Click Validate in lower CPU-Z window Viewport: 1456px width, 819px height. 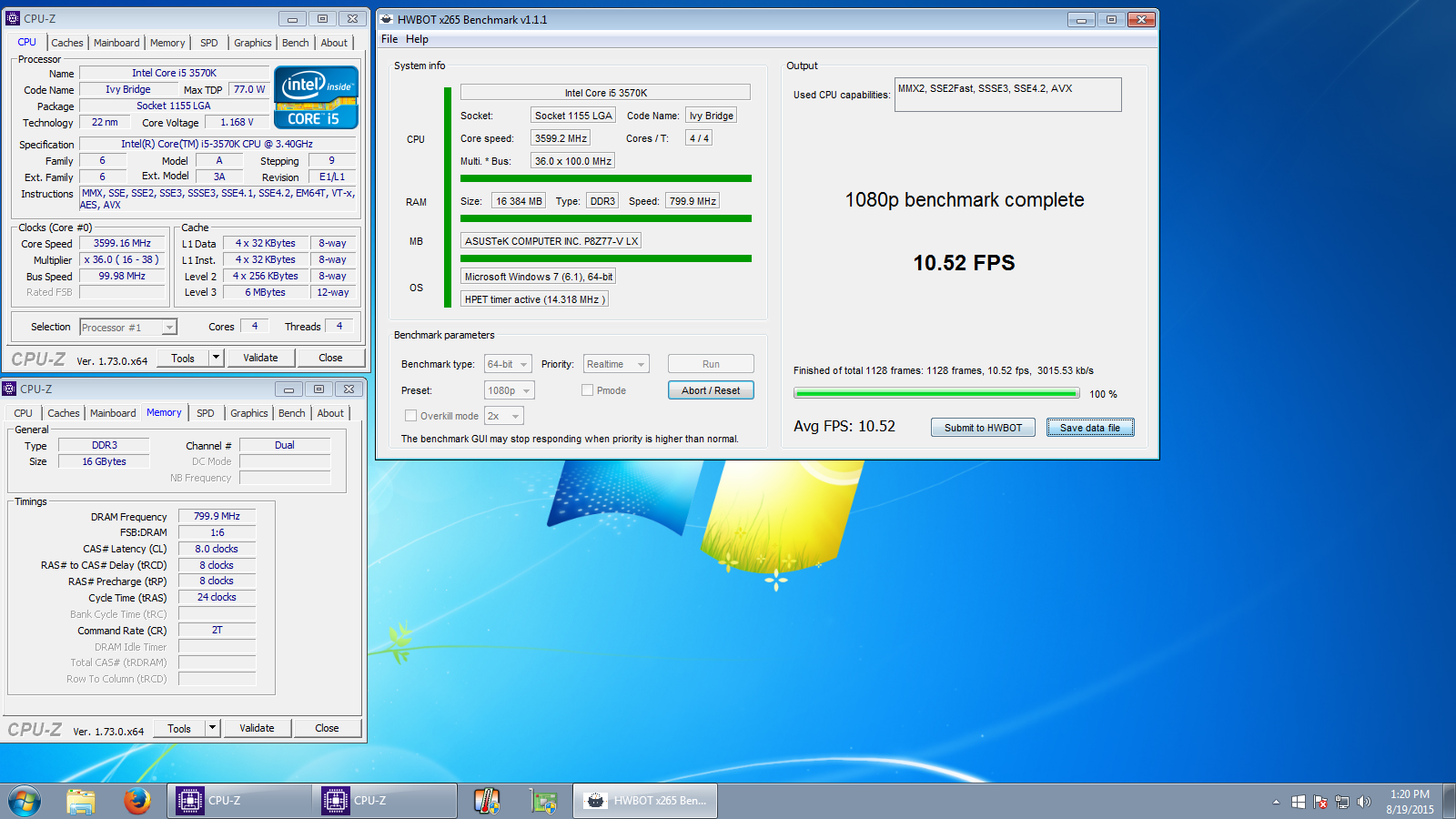click(257, 728)
